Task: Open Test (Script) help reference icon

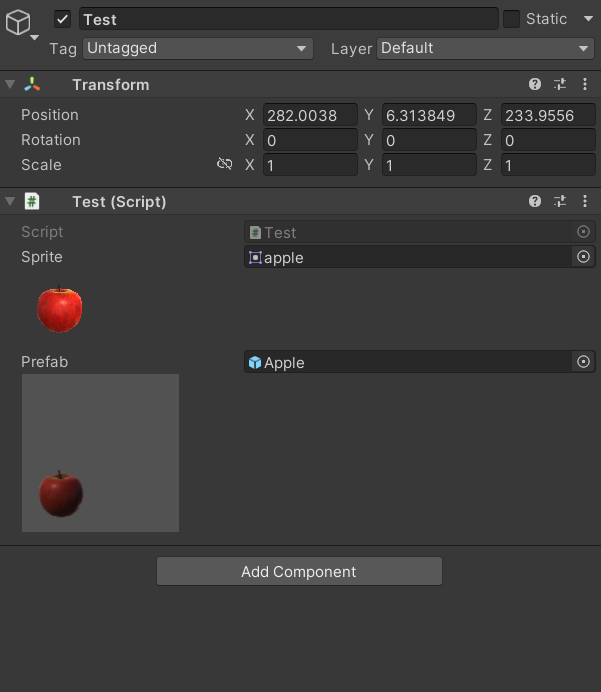Action: (x=535, y=201)
